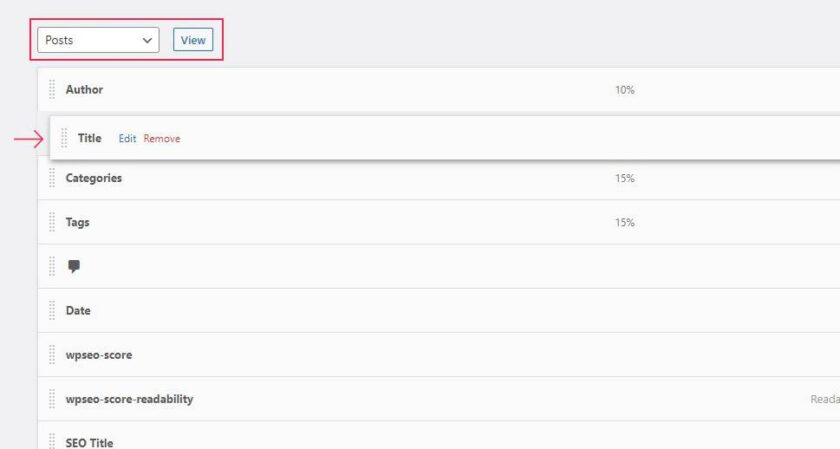The image size is (840, 449).
Task: Click Remove link on Title column
Action: (162, 139)
